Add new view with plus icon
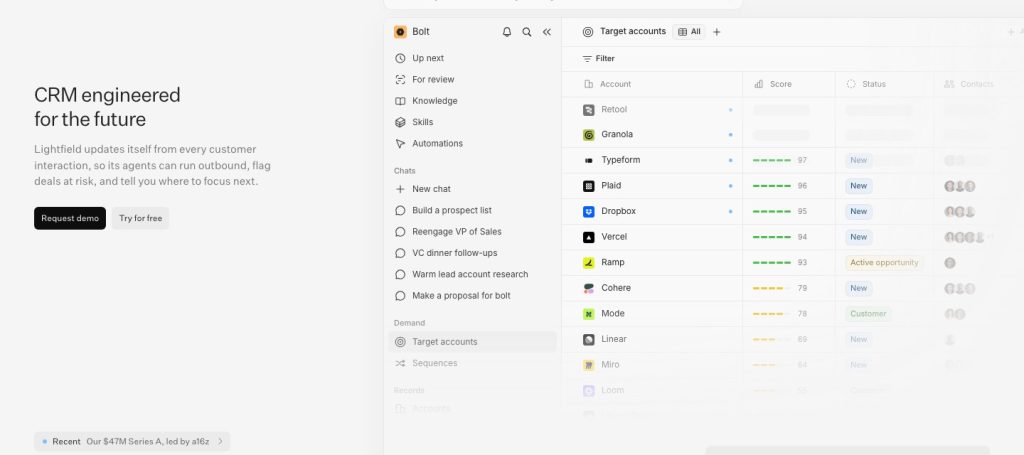1024x455 pixels. 716,32
